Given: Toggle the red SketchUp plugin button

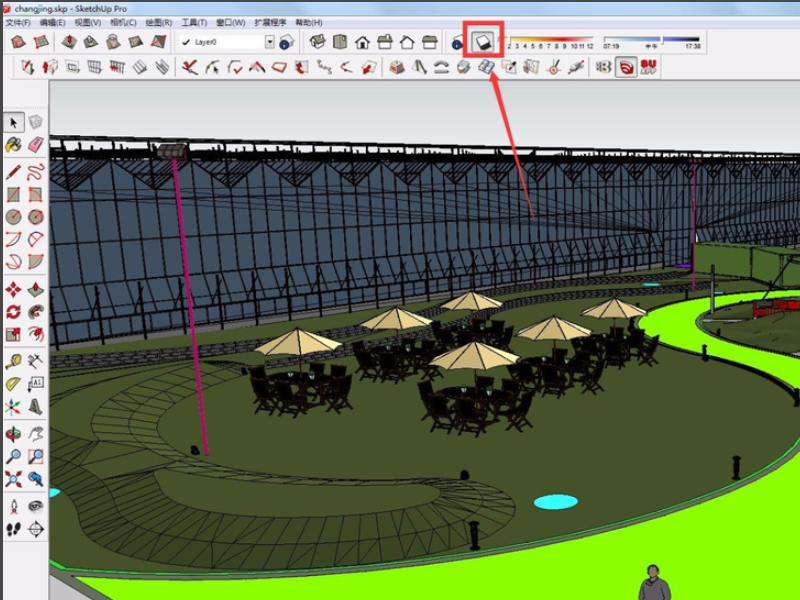Looking at the screenshot, I should pos(626,67).
